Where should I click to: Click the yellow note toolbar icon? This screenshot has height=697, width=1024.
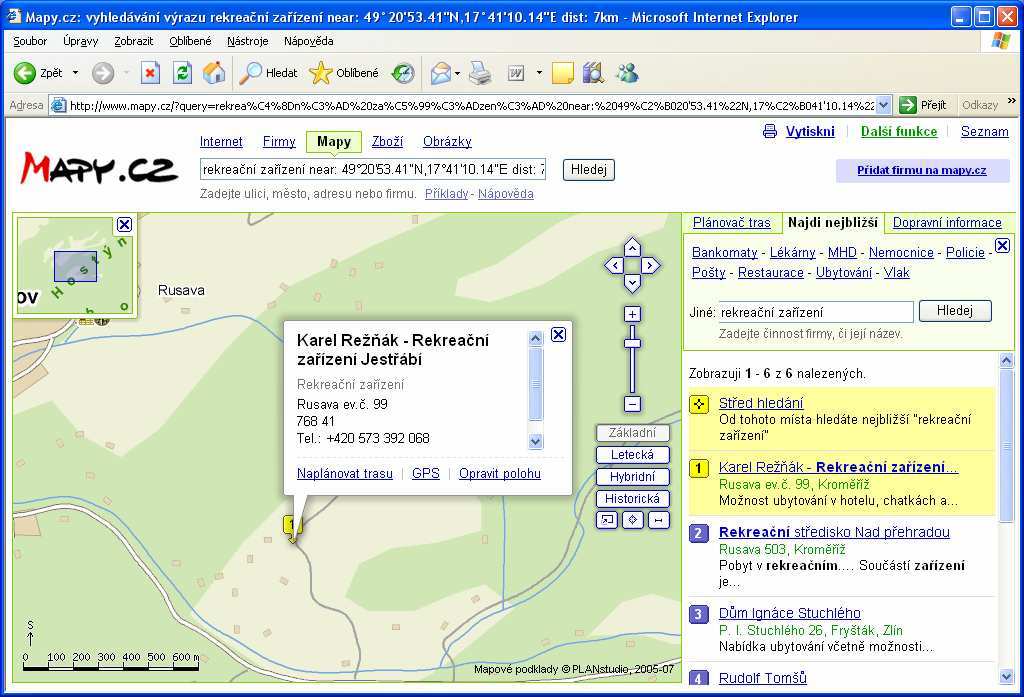pos(562,73)
